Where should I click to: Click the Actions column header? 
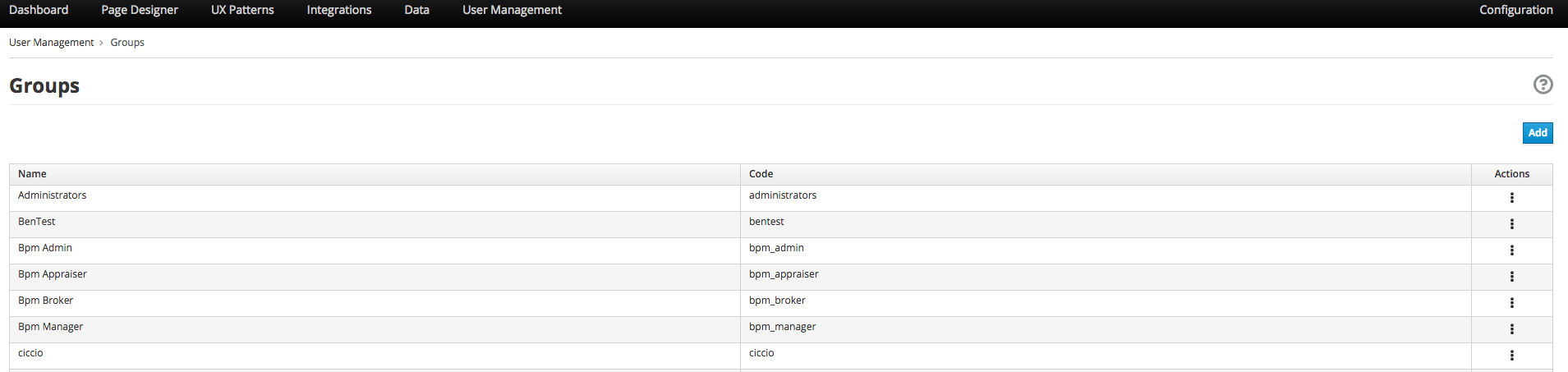(1512, 174)
